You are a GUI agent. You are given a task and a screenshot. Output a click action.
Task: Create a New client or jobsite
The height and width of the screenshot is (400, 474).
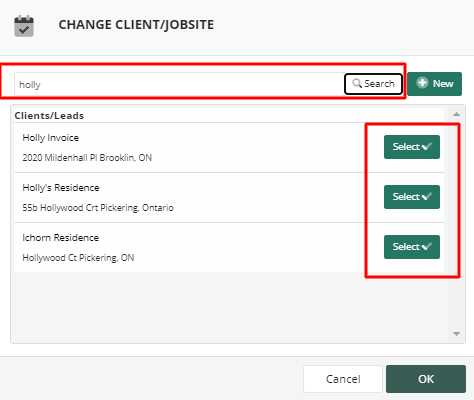tap(434, 84)
